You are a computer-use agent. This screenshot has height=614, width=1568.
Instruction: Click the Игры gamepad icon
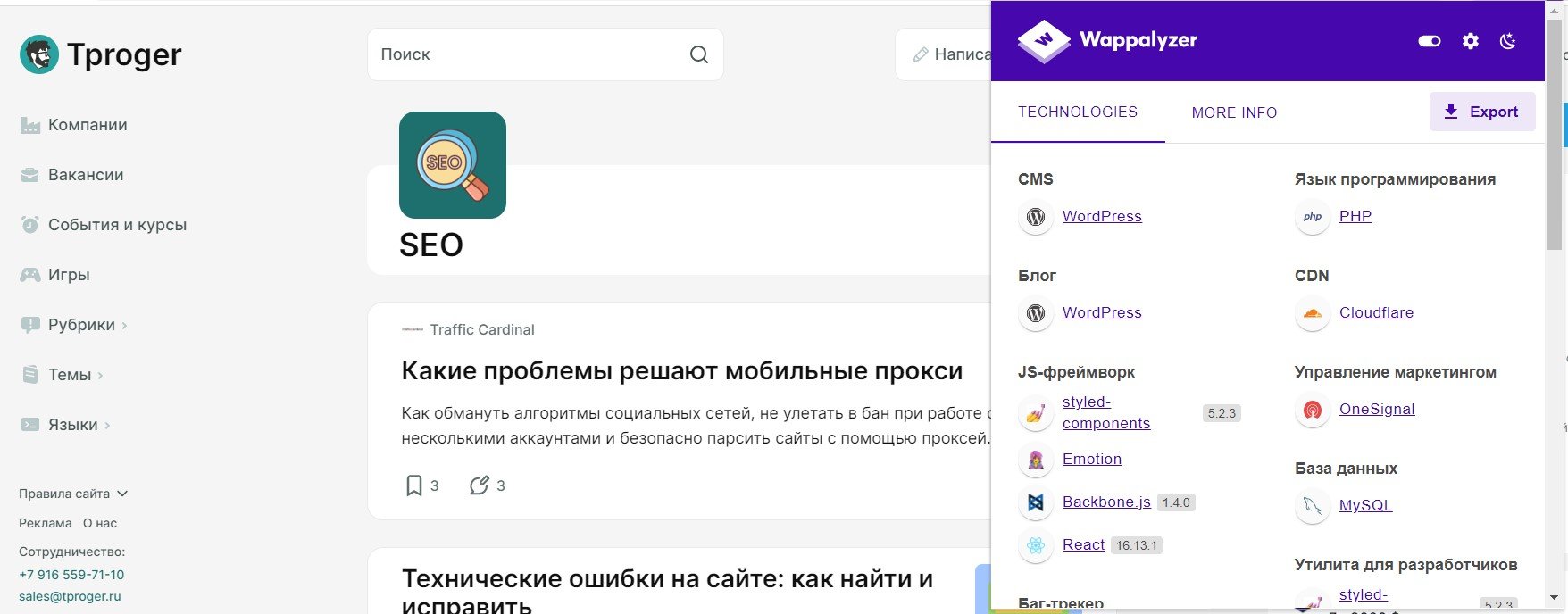(x=30, y=275)
